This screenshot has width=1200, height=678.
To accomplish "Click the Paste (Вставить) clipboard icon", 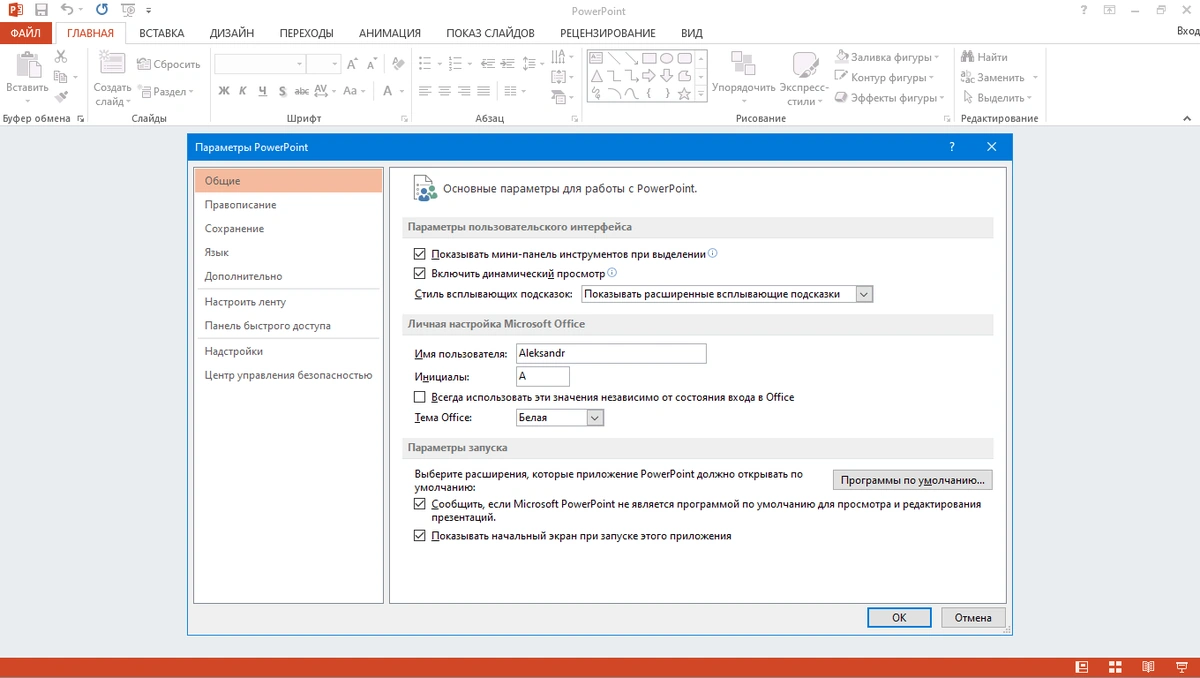I will [x=27, y=67].
